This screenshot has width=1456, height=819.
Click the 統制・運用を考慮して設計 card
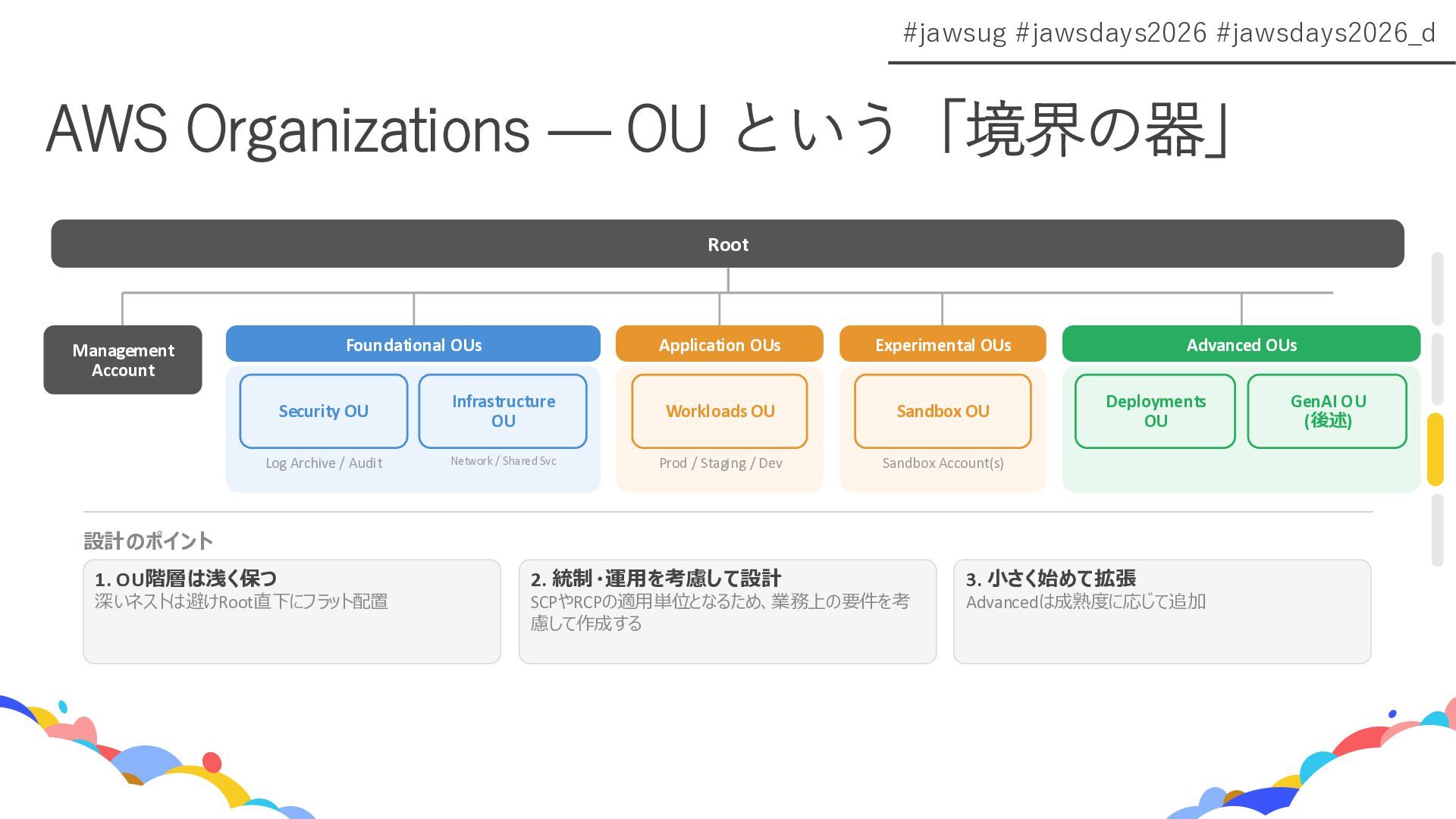(x=727, y=611)
